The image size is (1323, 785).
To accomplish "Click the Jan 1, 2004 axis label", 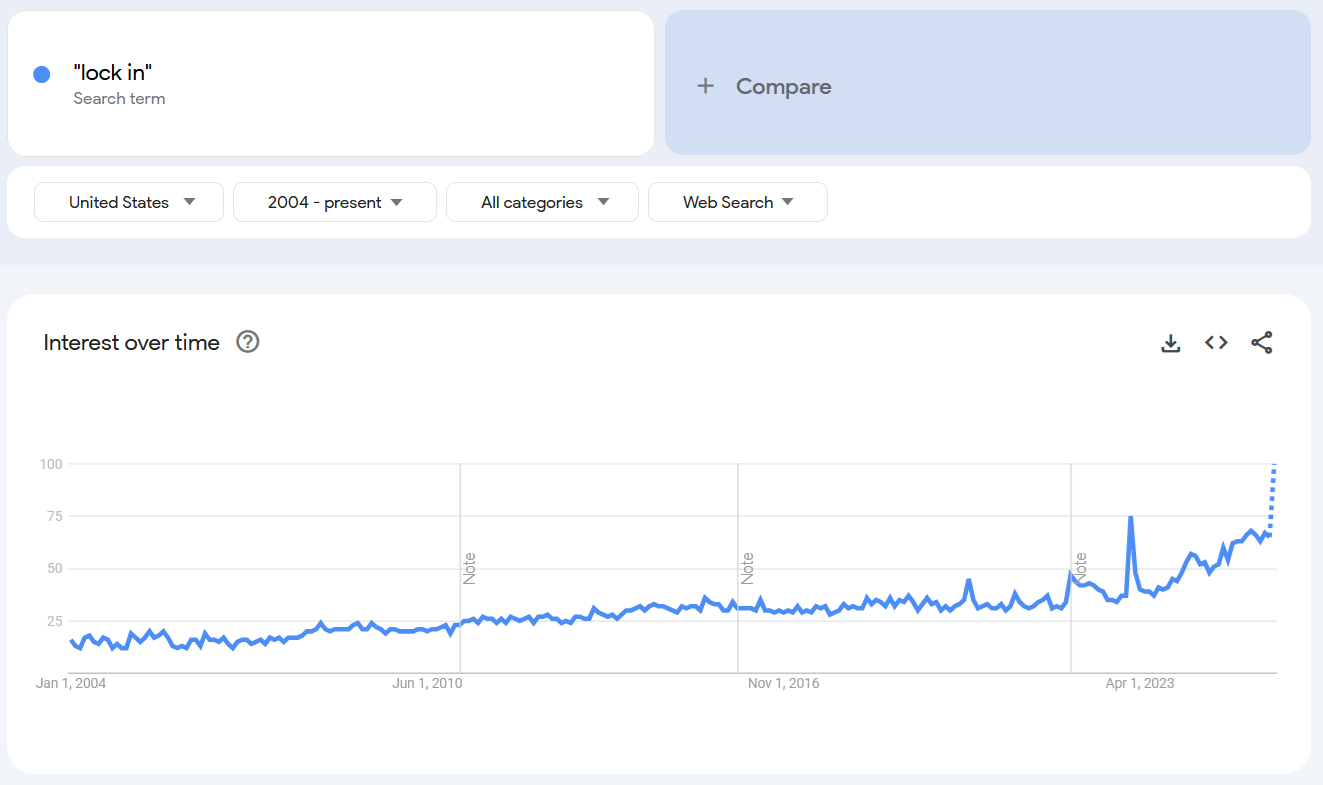I will pos(70,683).
